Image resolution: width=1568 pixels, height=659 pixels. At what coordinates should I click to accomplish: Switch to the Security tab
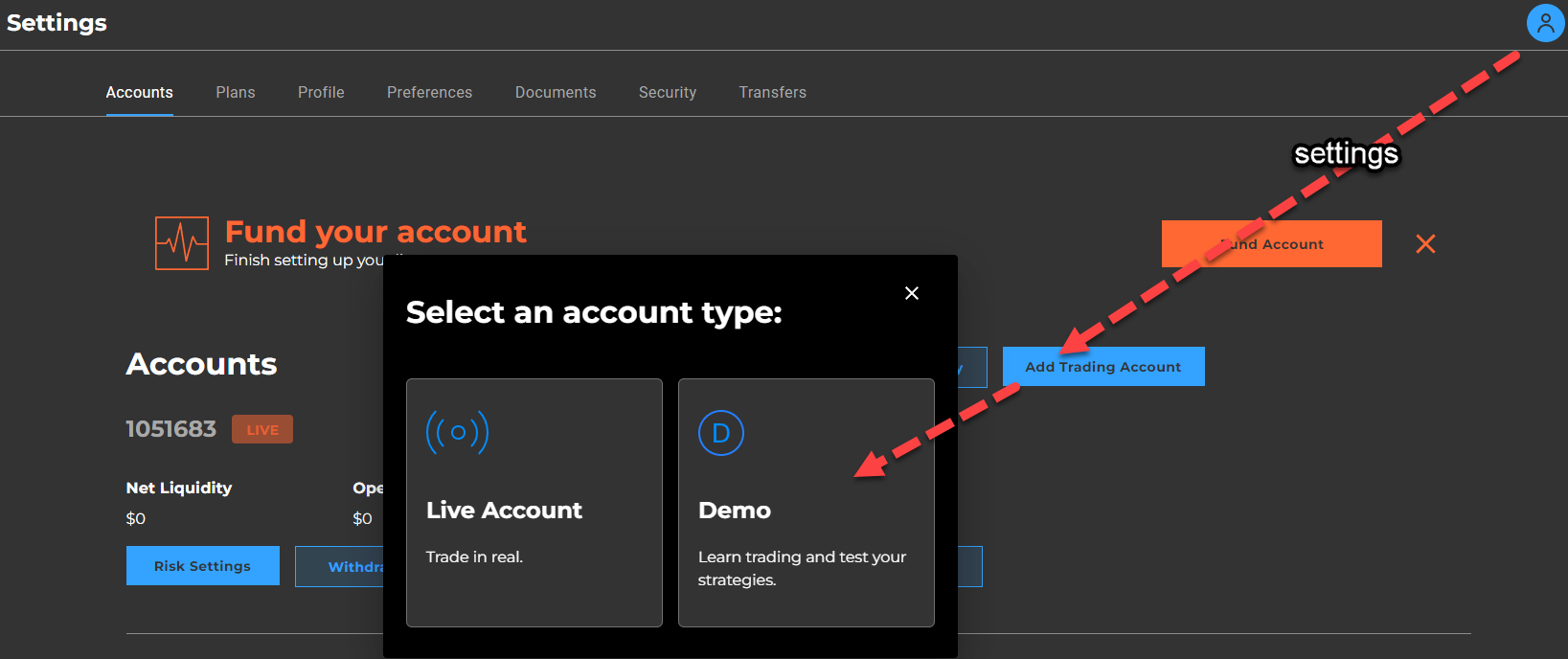668,92
